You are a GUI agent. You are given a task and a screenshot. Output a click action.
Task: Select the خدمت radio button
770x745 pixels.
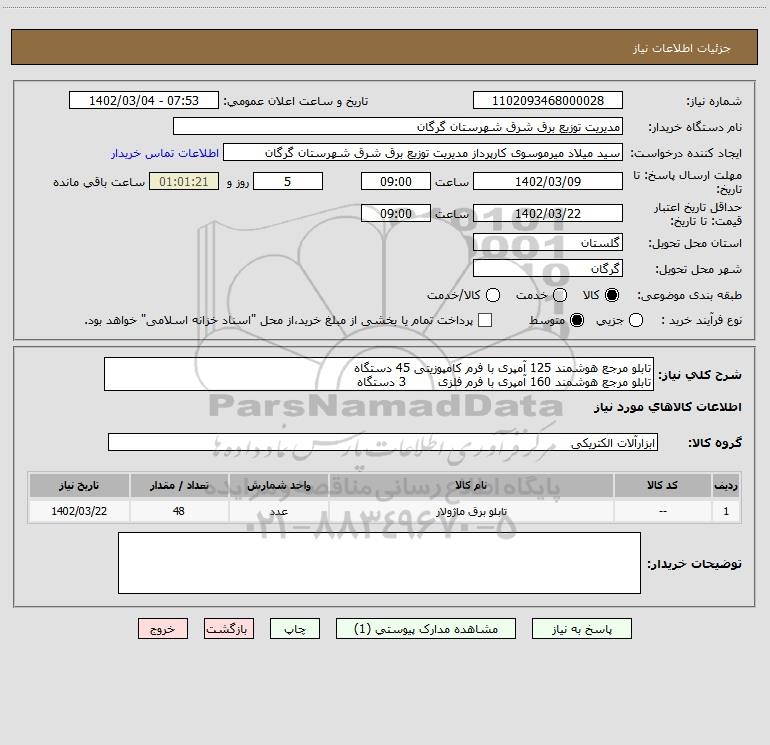560,295
